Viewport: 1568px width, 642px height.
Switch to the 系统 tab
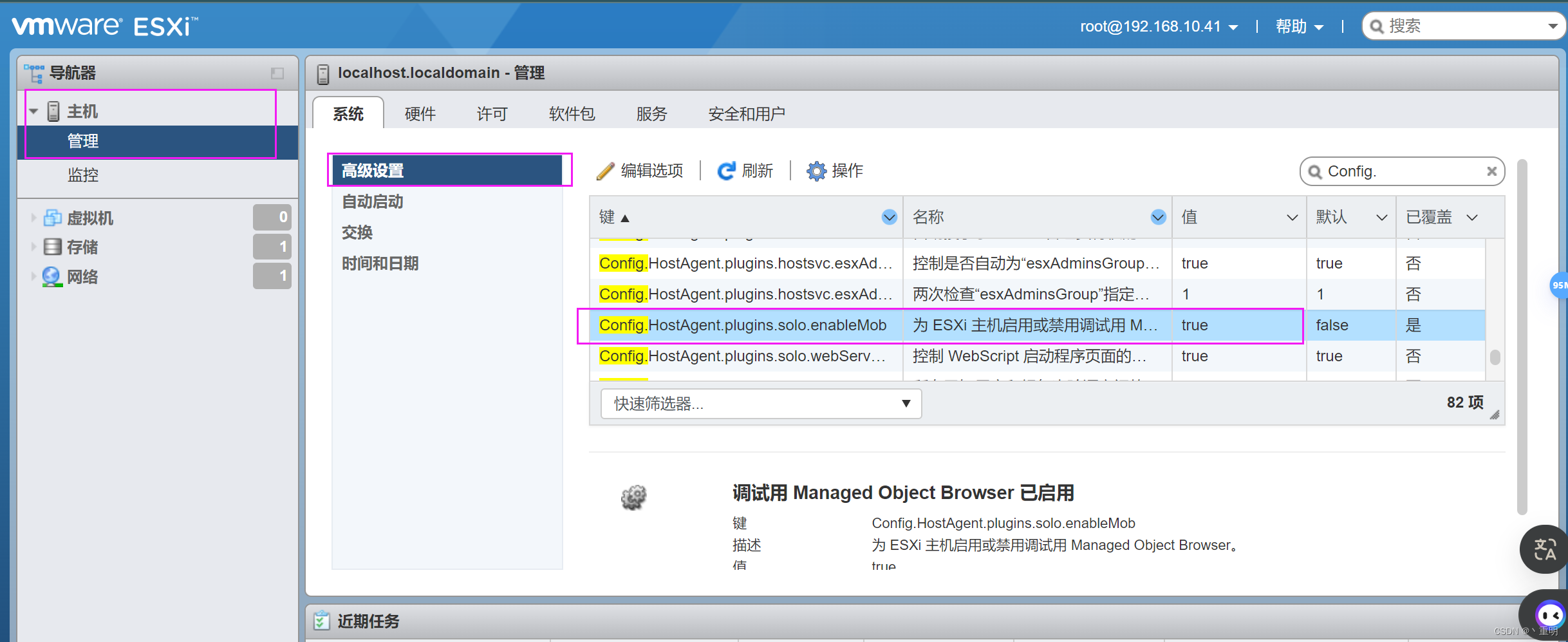click(348, 114)
